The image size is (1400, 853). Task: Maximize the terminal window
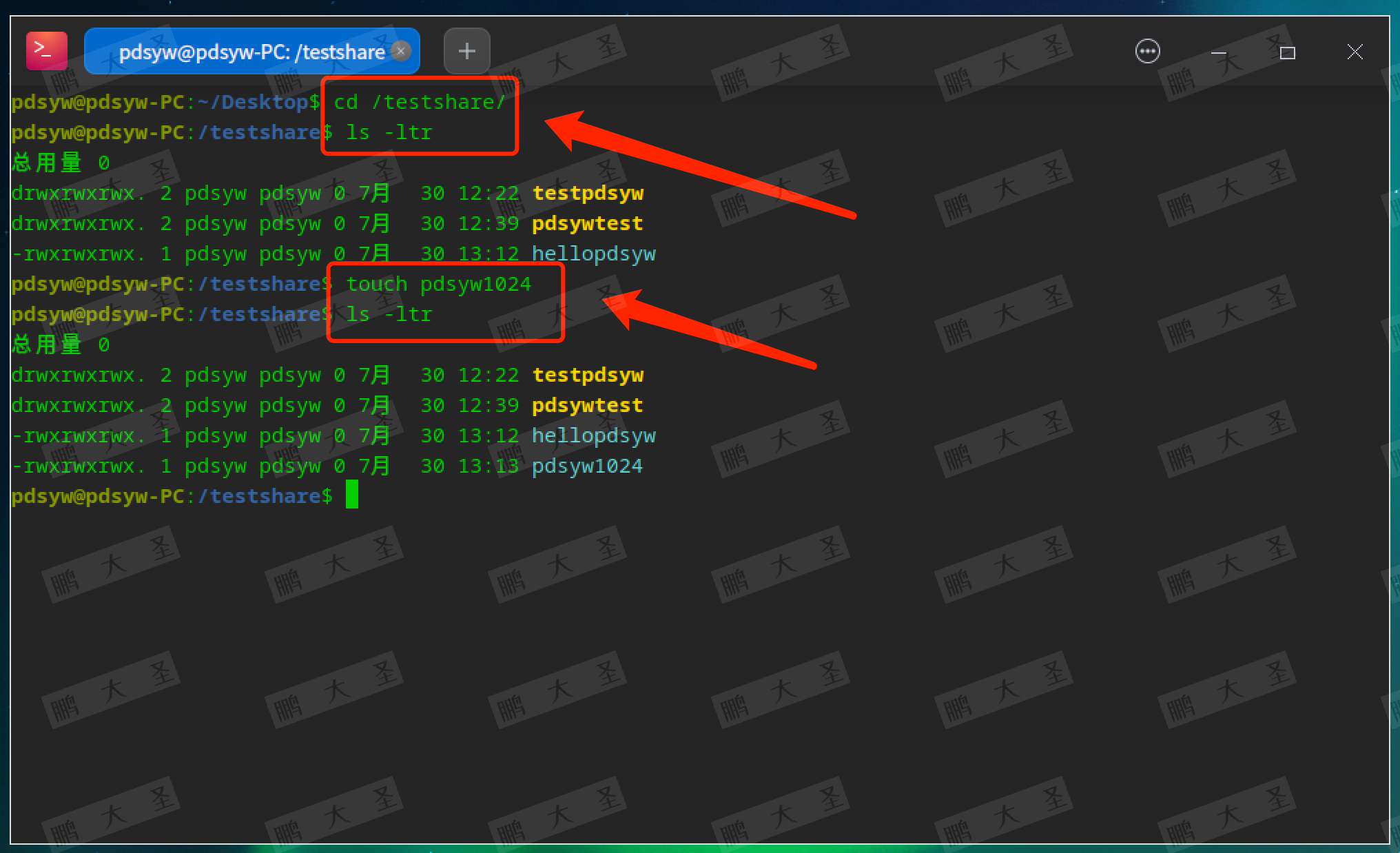(x=1287, y=52)
